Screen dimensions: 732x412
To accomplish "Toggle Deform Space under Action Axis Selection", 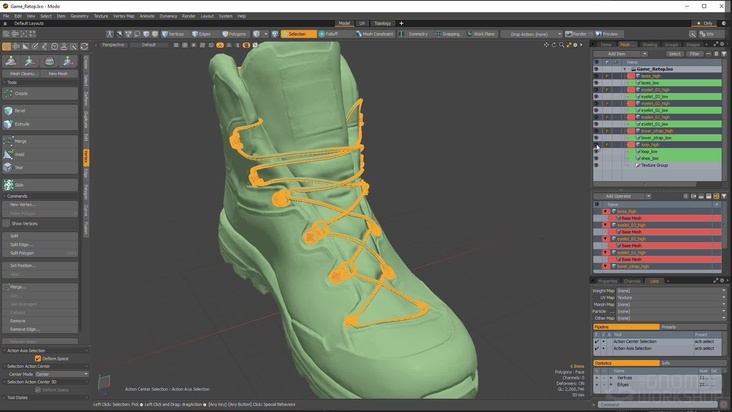I will [x=38, y=358].
